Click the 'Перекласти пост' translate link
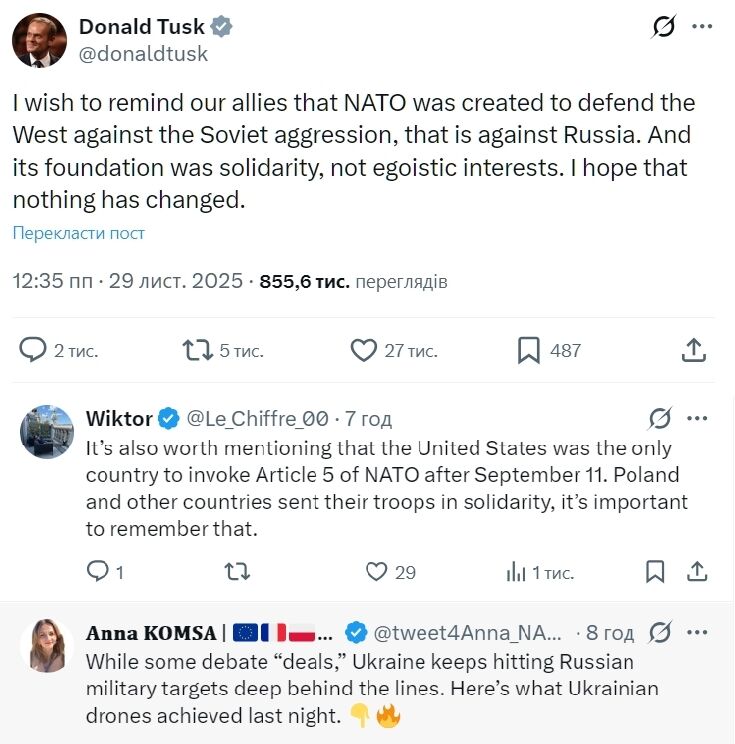Viewport: 735px width, 744px height. pyautogui.click(x=79, y=233)
